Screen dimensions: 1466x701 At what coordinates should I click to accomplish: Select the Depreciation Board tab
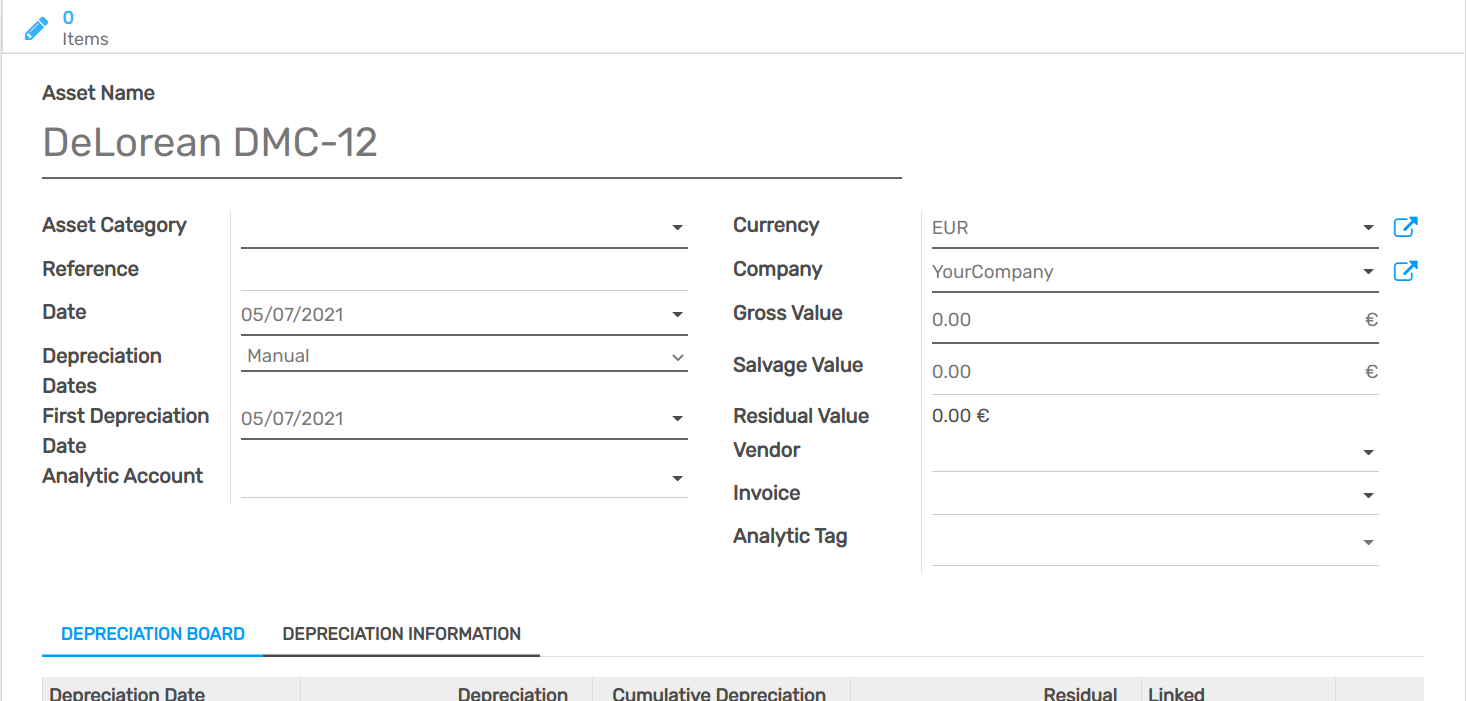pyautogui.click(x=152, y=633)
